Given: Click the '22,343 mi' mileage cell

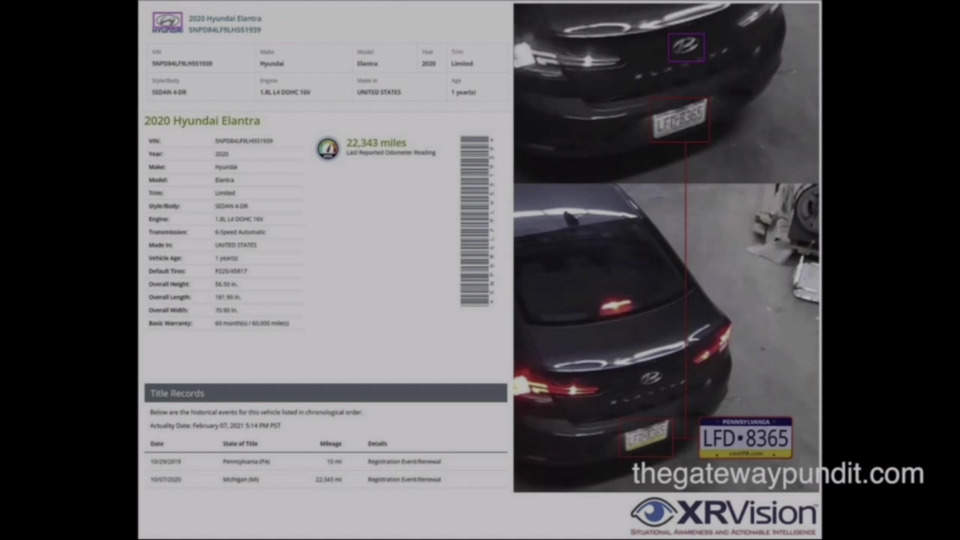Looking at the screenshot, I should point(328,479).
